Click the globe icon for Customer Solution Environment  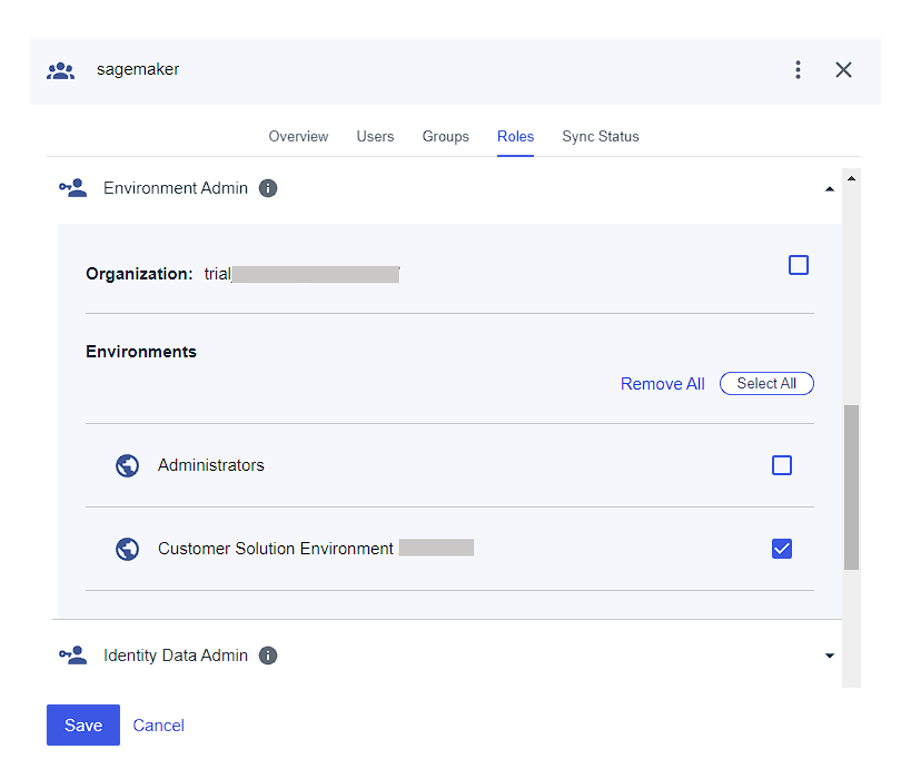[x=127, y=548]
